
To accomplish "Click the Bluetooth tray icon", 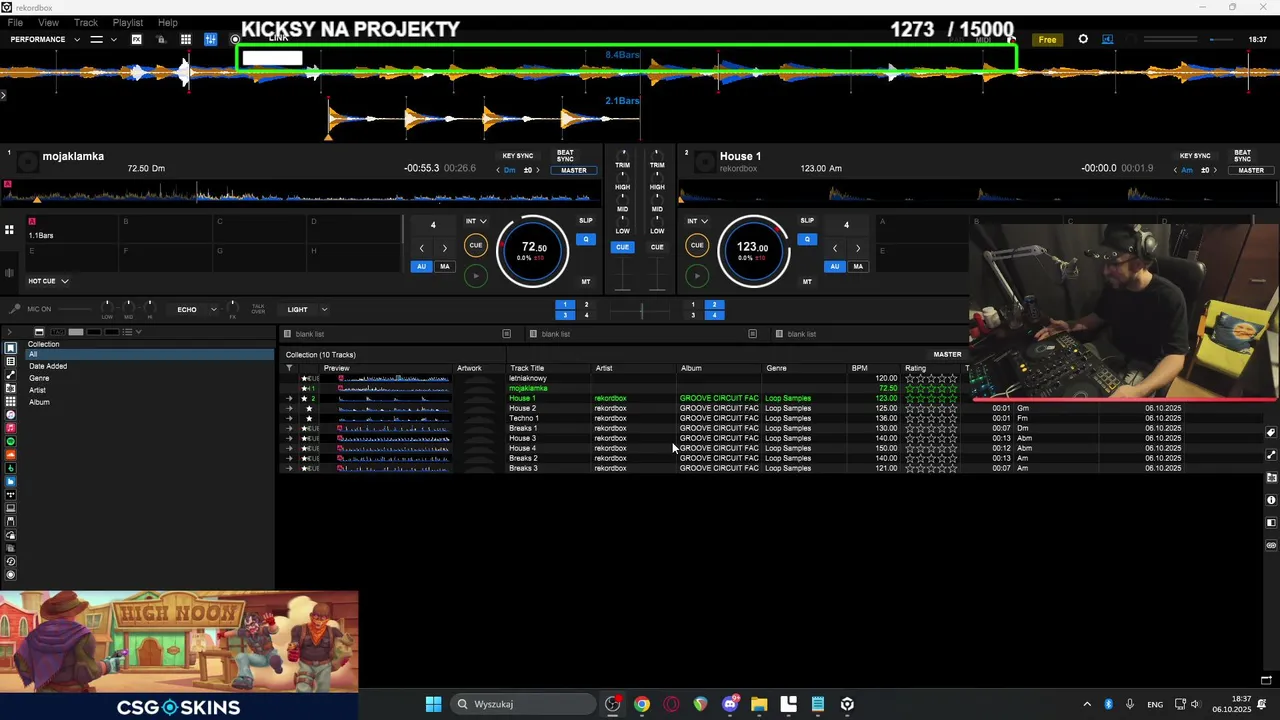I will (1108, 704).
